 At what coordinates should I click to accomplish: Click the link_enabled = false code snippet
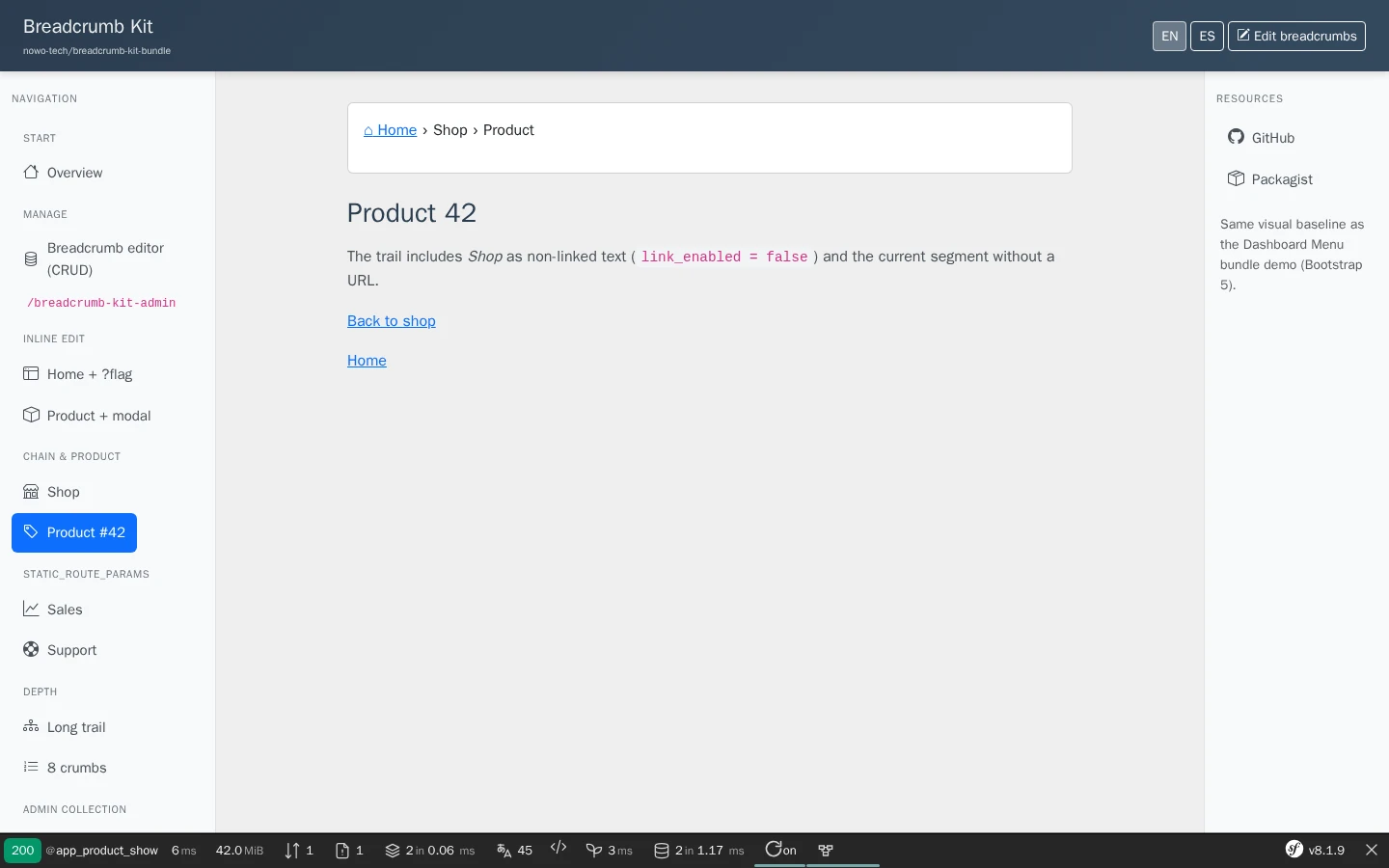tap(724, 258)
